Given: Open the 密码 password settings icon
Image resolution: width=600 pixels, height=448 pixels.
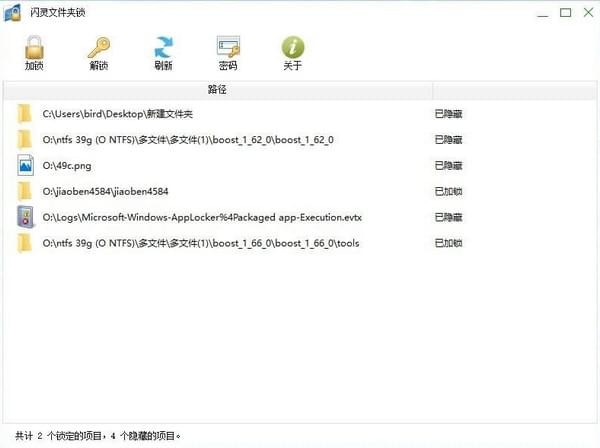Looking at the screenshot, I should point(228,47).
